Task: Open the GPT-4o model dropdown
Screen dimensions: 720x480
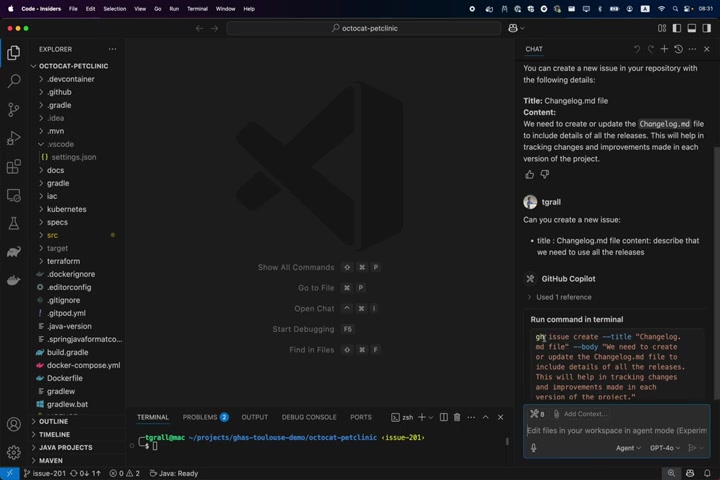Action: 665,448
